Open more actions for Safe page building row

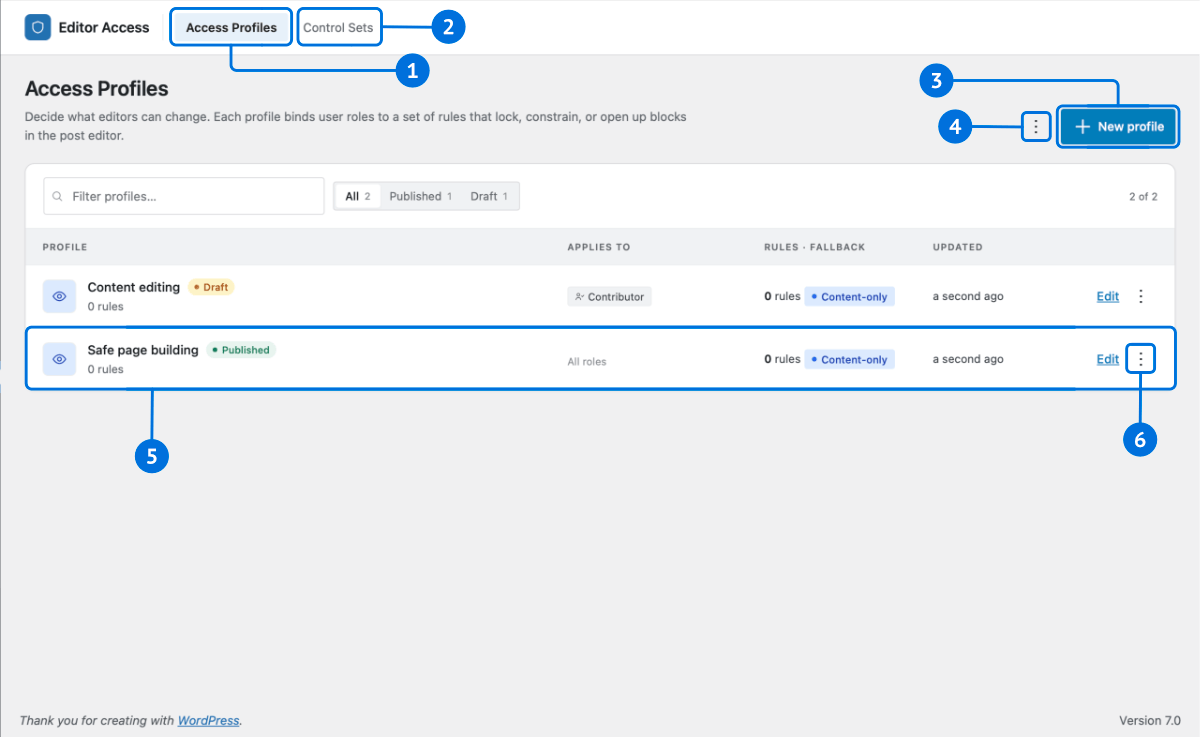click(1141, 359)
